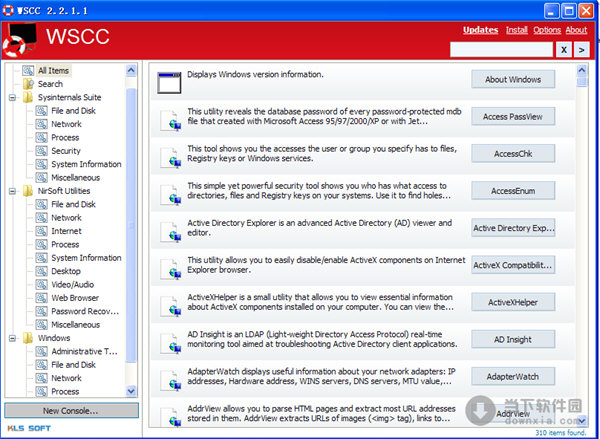
Task: Click the All Items tree icon
Action: point(28,70)
